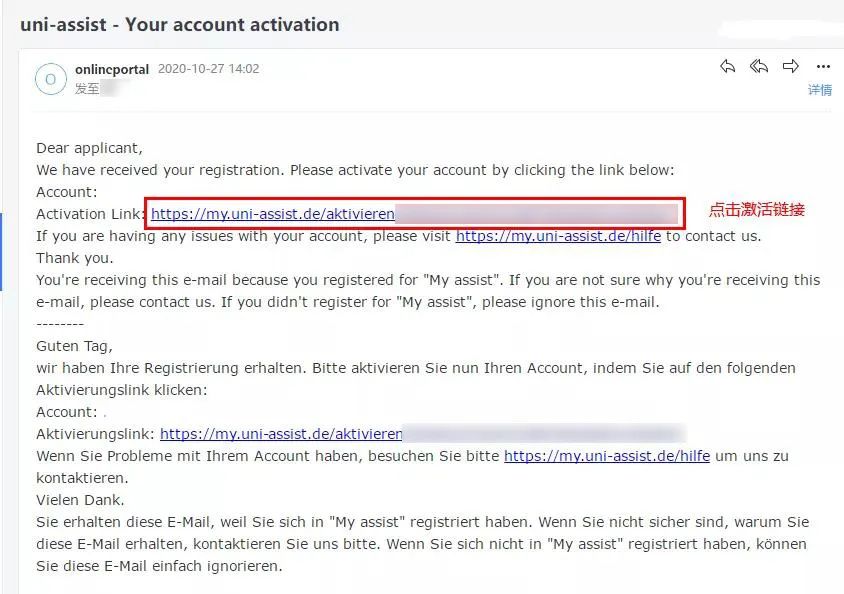Click the Reply arrow icon
Screen dimensions: 844x594
[728, 67]
